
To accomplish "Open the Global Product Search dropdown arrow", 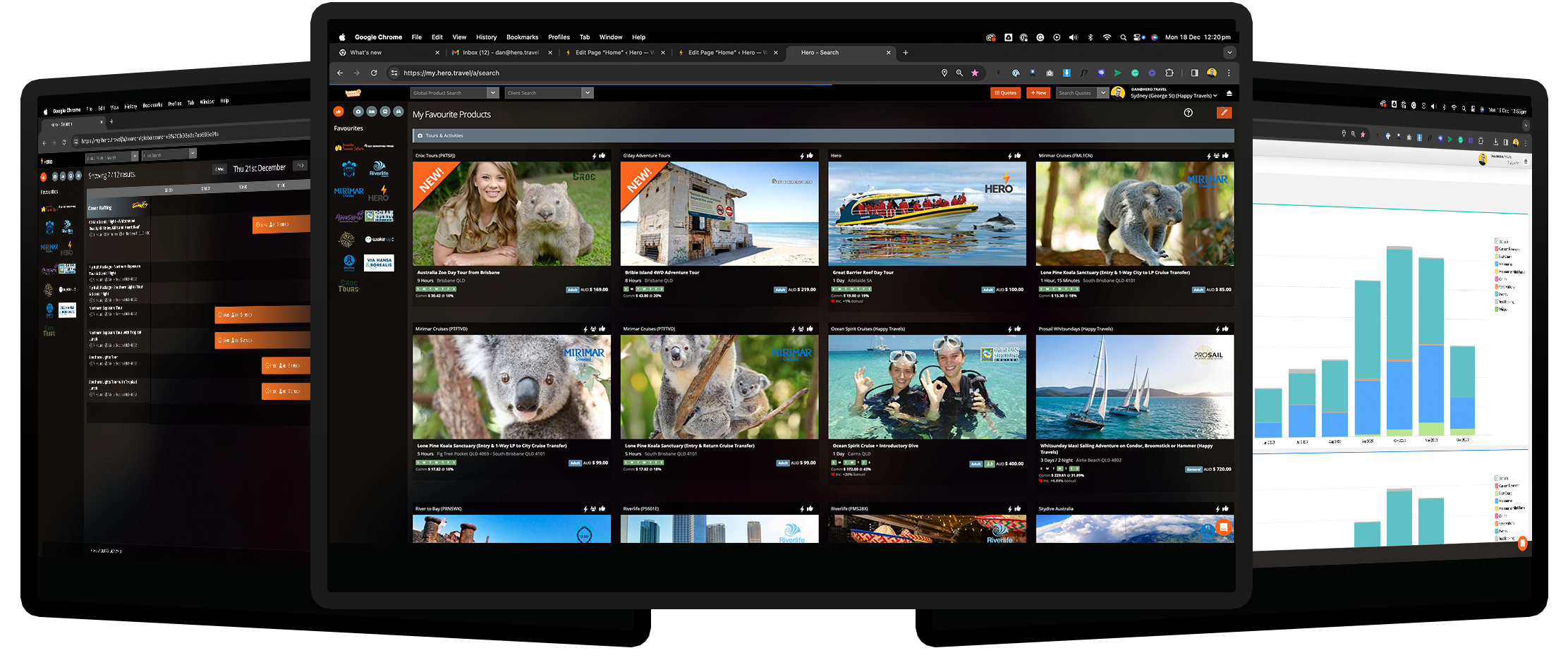I will tap(493, 93).
